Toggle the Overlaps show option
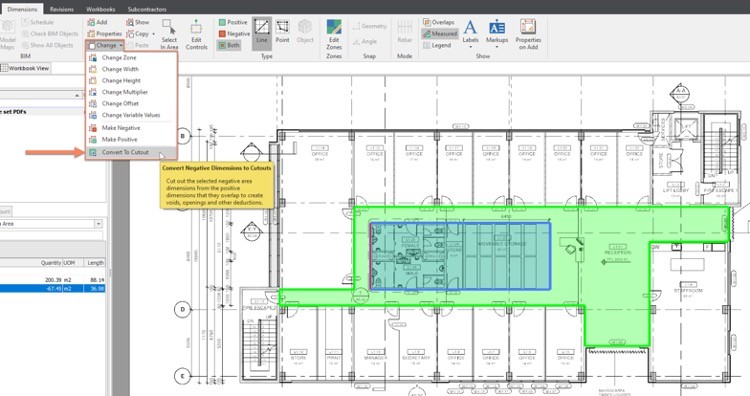Viewport: 750px width, 396px height. [x=439, y=22]
